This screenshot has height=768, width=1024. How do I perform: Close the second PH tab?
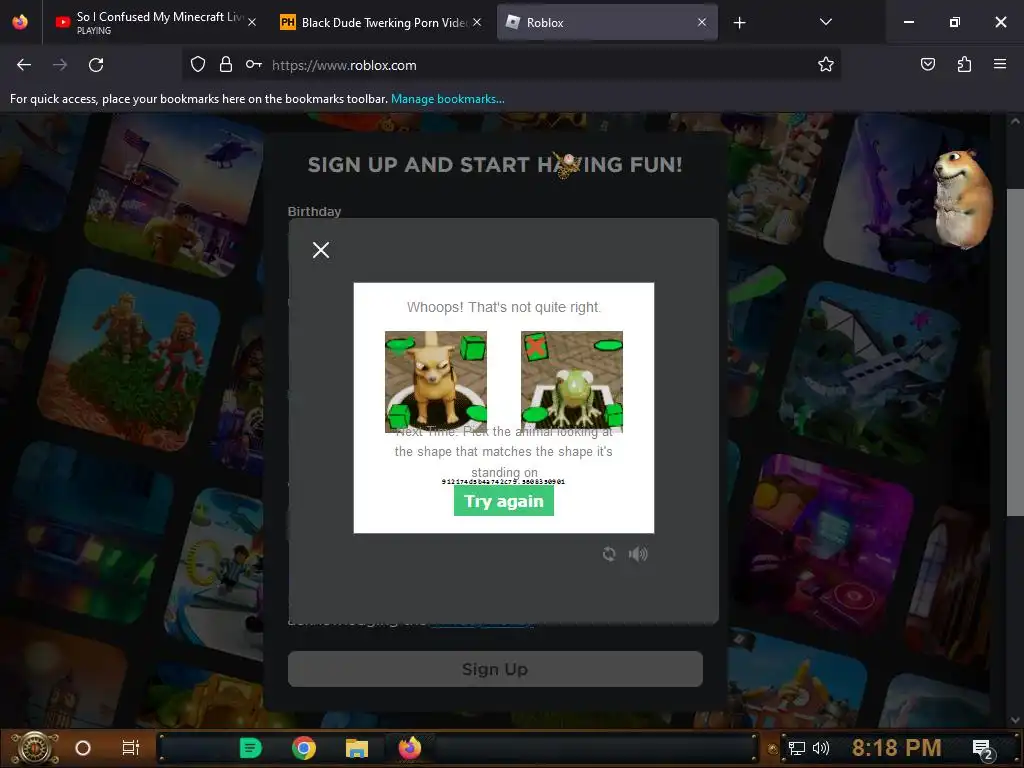[x=477, y=22]
